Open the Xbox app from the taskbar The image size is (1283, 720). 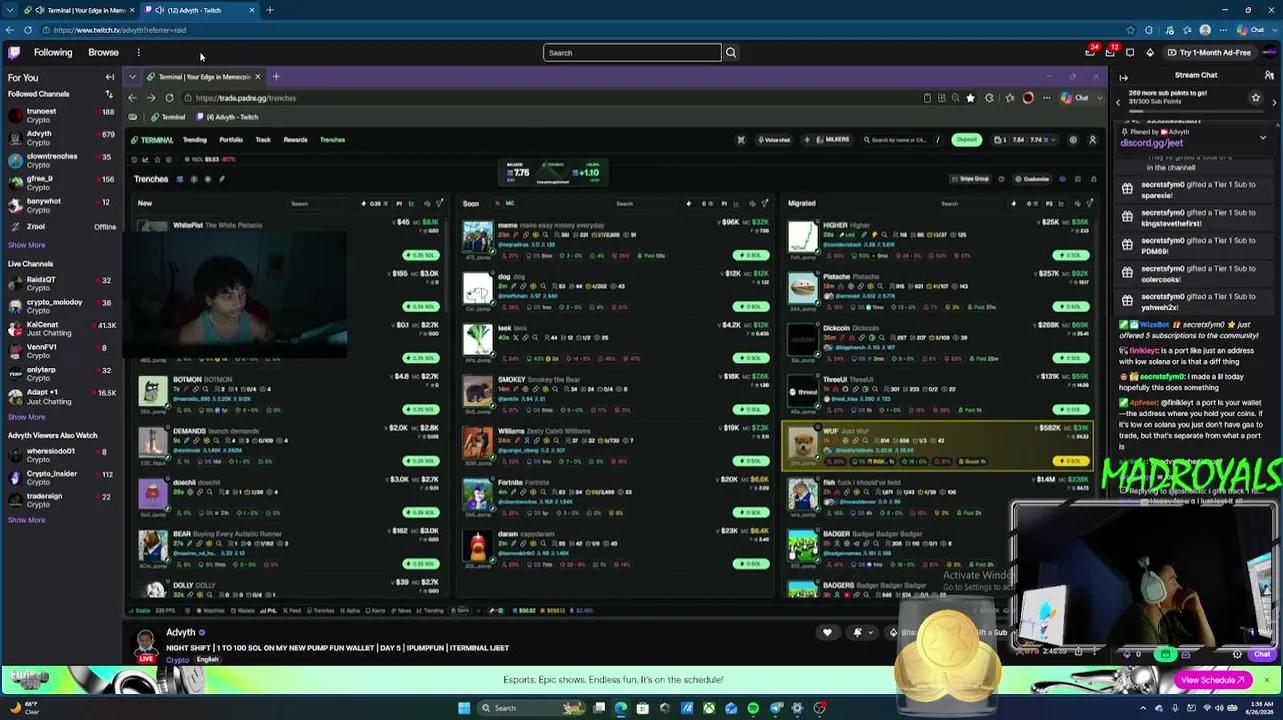tap(709, 708)
